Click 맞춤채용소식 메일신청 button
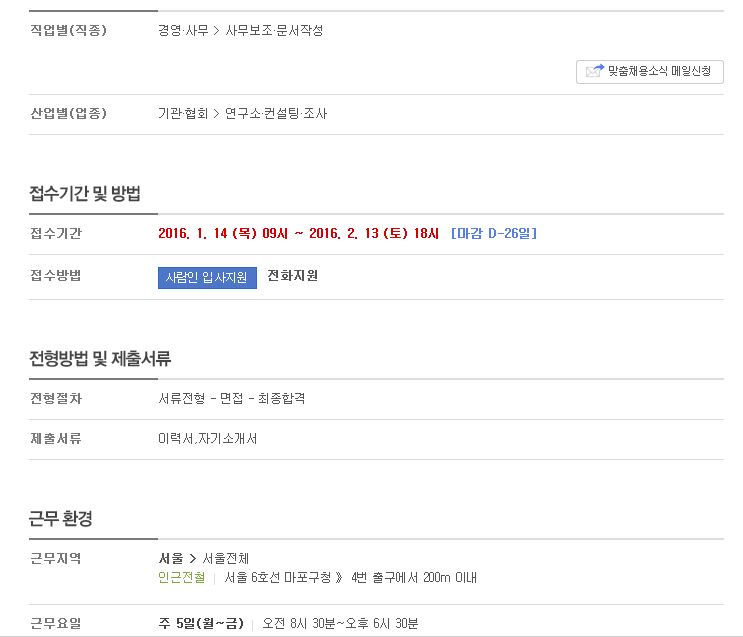Image resolution: width=743 pixels, height=637 pixels. click(650, 72)
